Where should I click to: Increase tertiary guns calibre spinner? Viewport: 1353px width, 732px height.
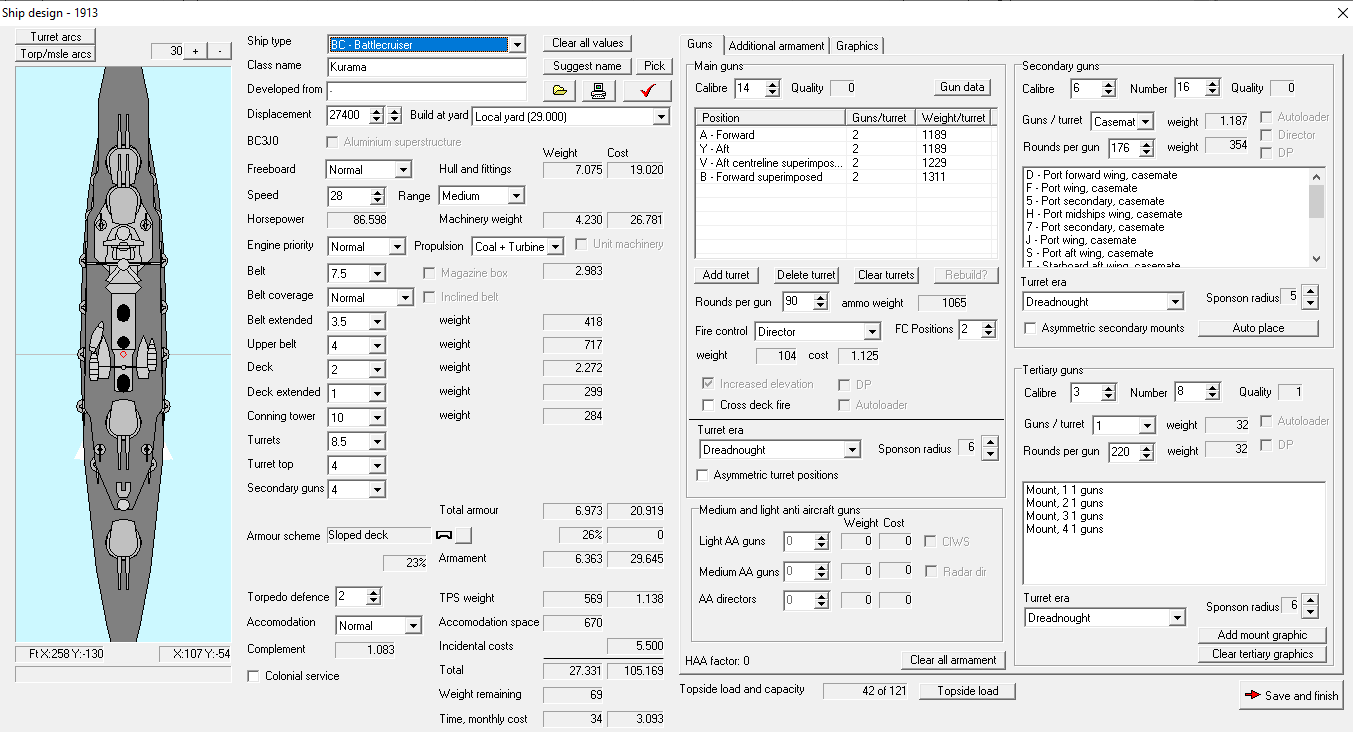1108,388
